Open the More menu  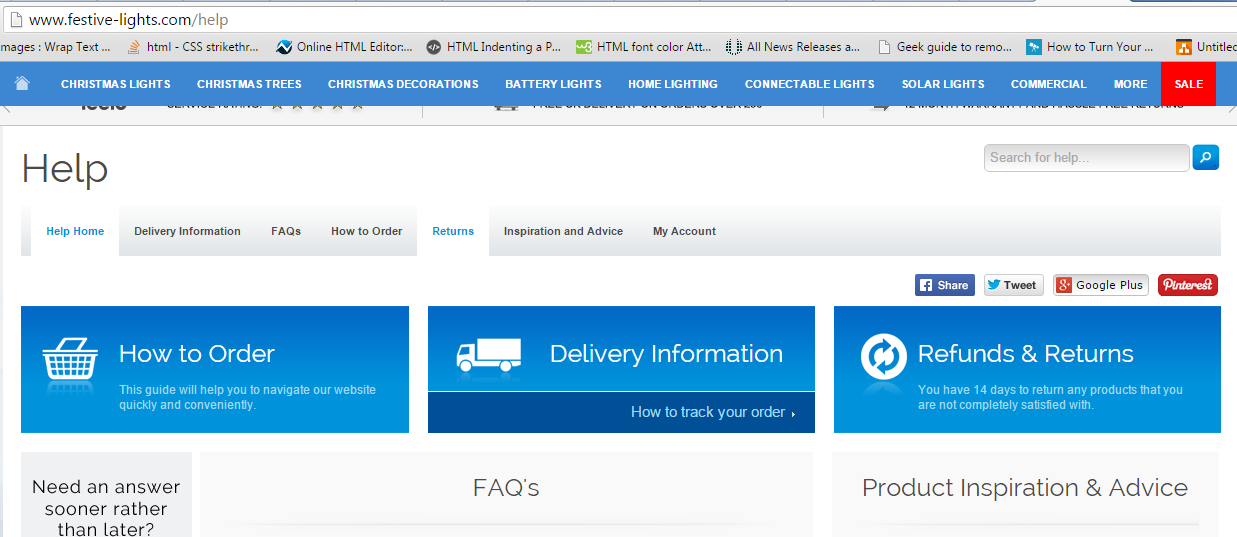coord(1131,84)
